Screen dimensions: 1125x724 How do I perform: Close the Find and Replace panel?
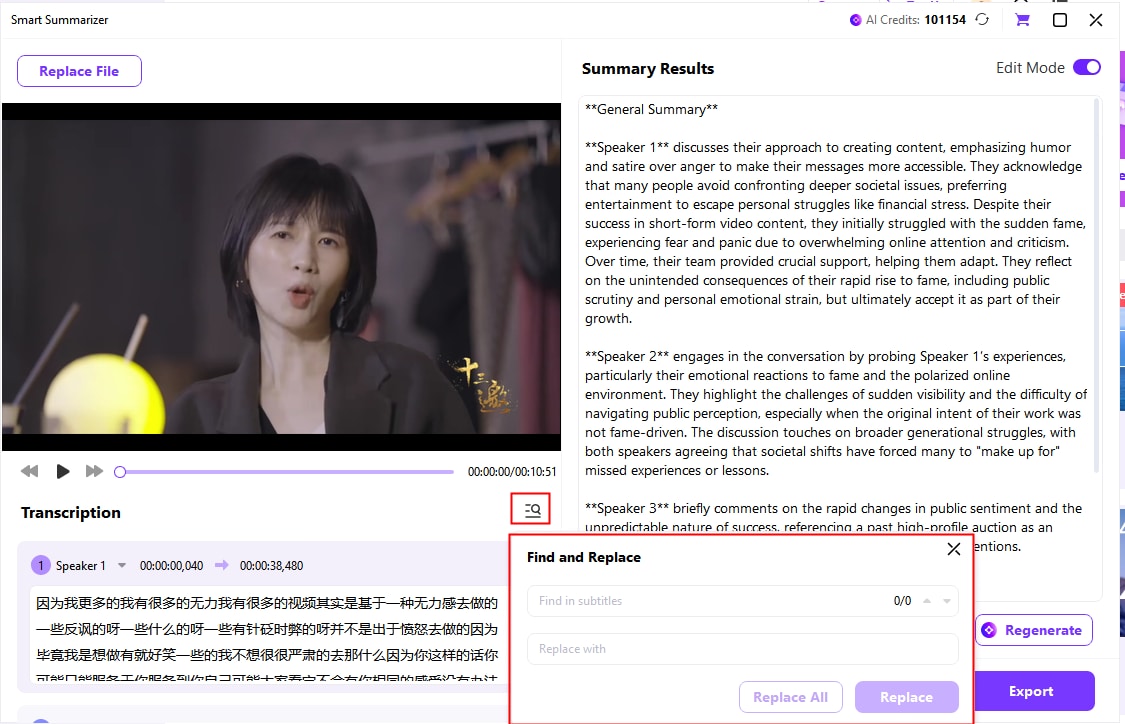point(953,549)
